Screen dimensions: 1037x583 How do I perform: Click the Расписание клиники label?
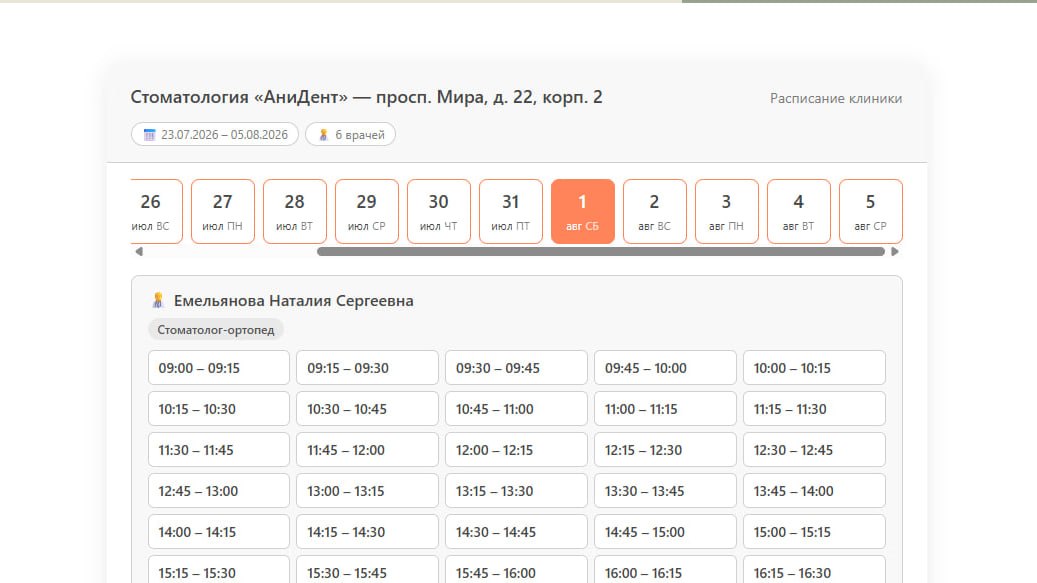tap(836, 98)
